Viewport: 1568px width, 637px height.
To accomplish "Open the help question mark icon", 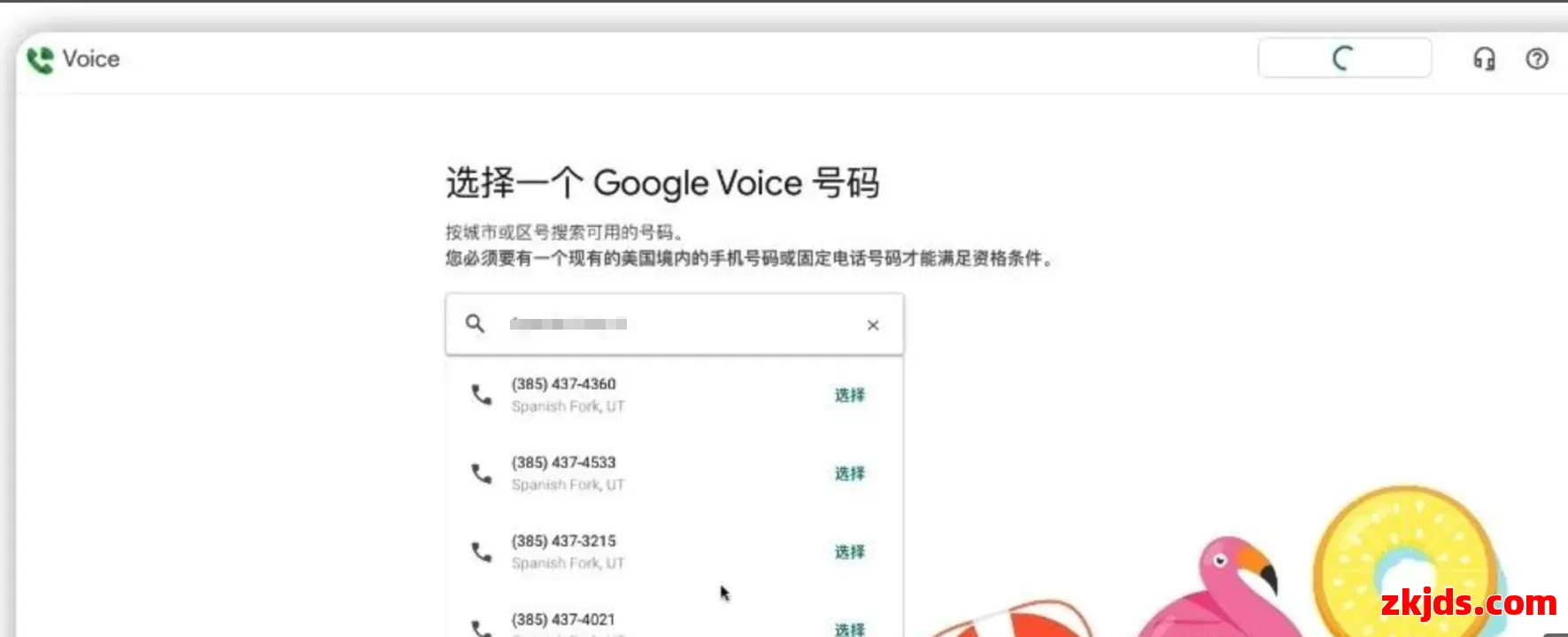I will (1537, 59).
